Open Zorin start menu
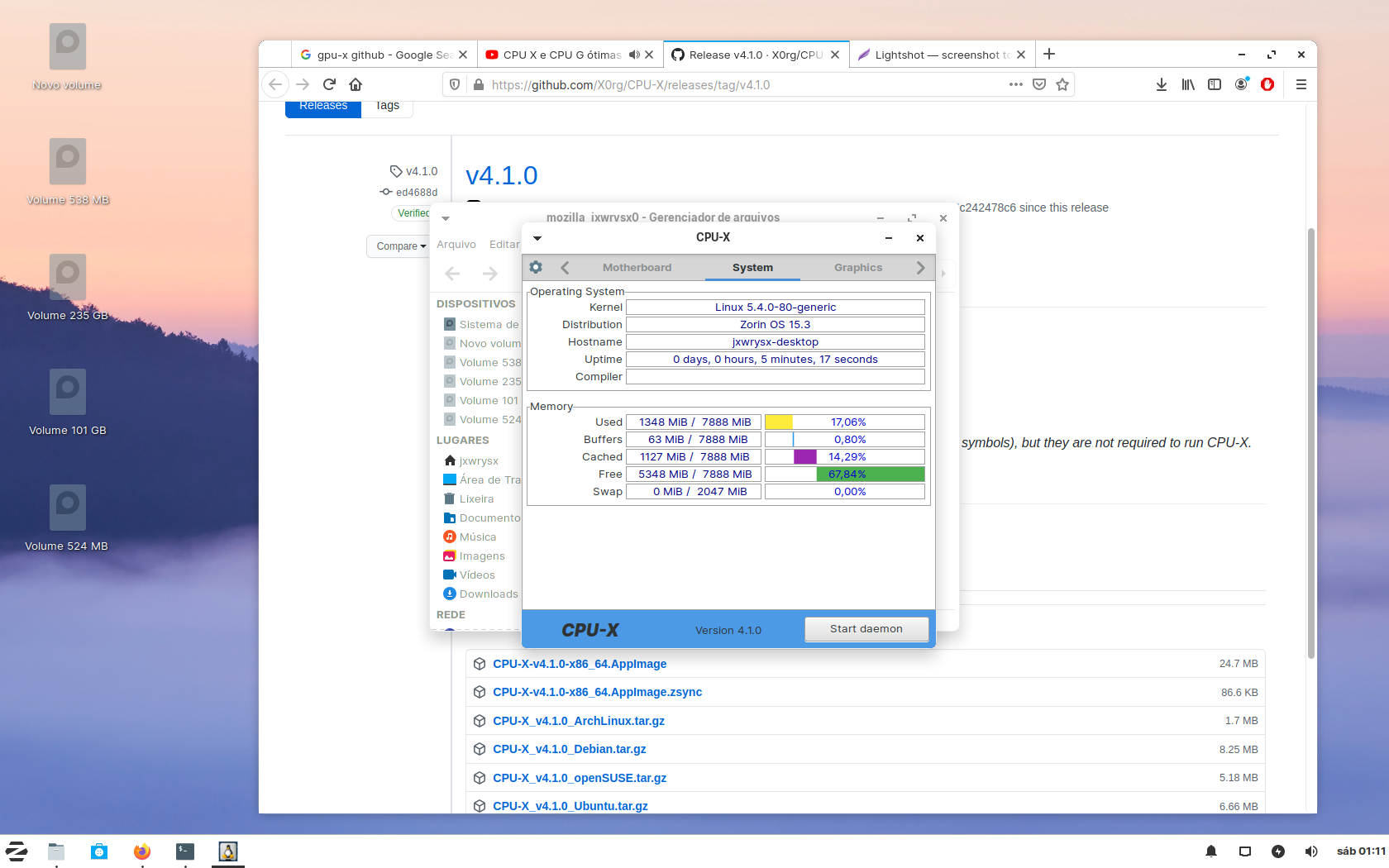 (17, 851)
